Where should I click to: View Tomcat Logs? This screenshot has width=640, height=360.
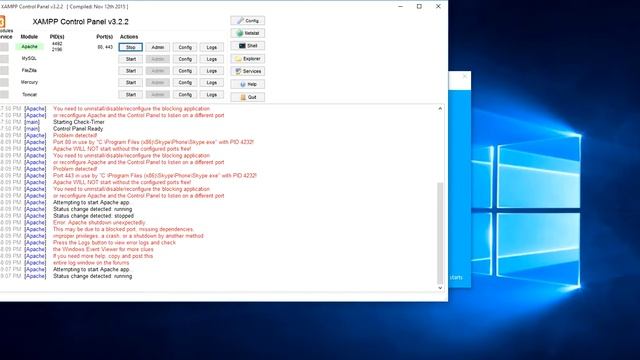[x=211, y=95]
